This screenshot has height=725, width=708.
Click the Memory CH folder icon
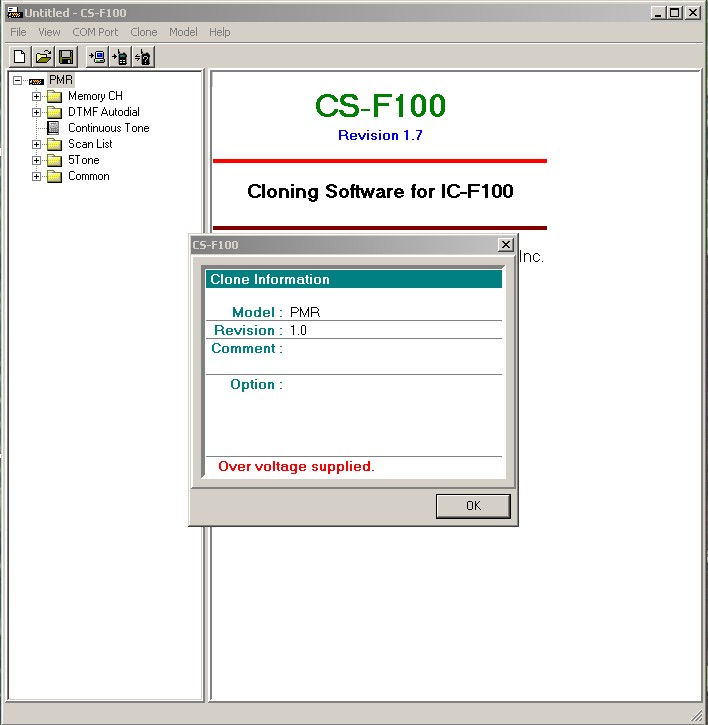55,97
